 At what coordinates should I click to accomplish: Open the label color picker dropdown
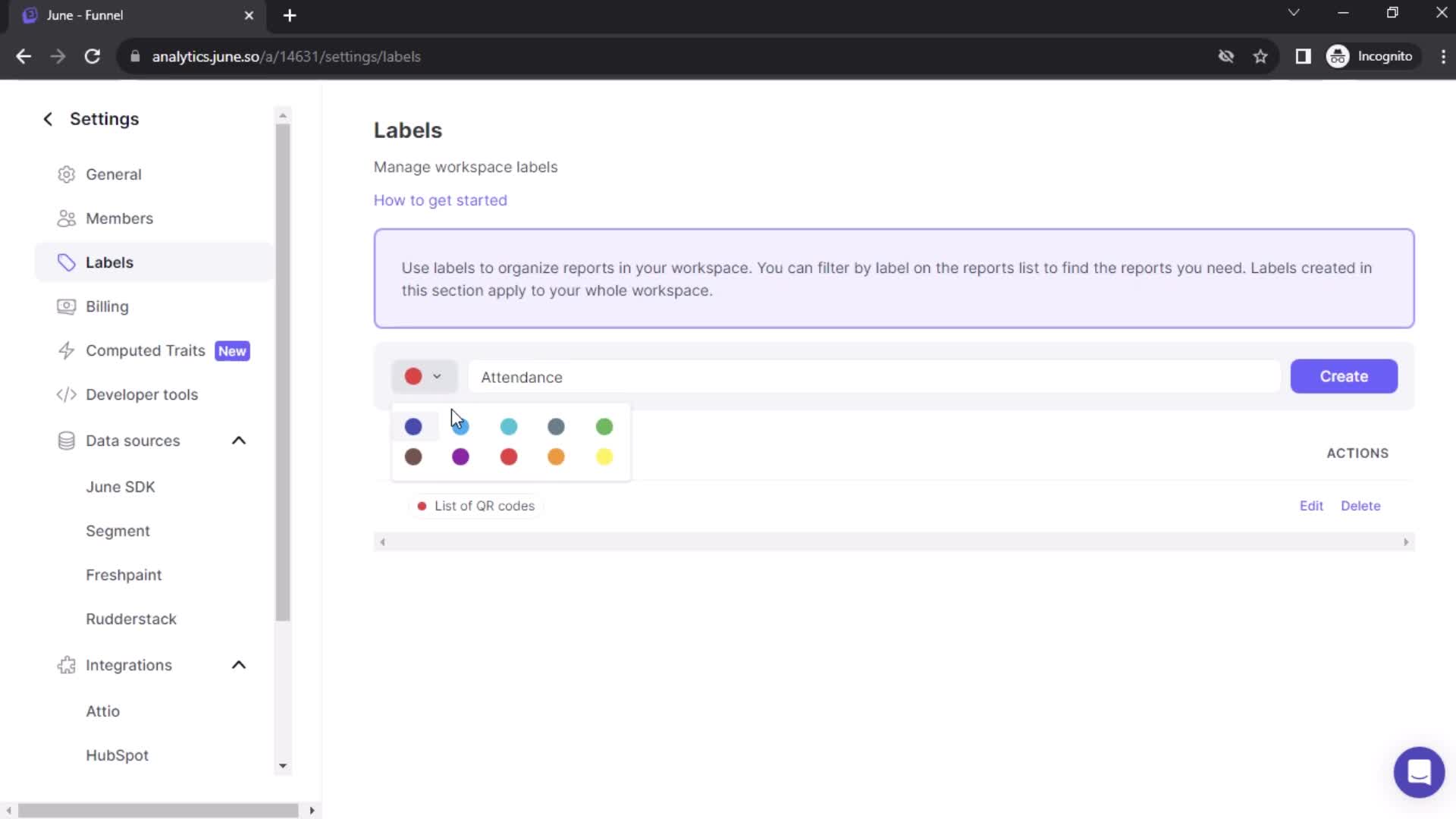423,377
